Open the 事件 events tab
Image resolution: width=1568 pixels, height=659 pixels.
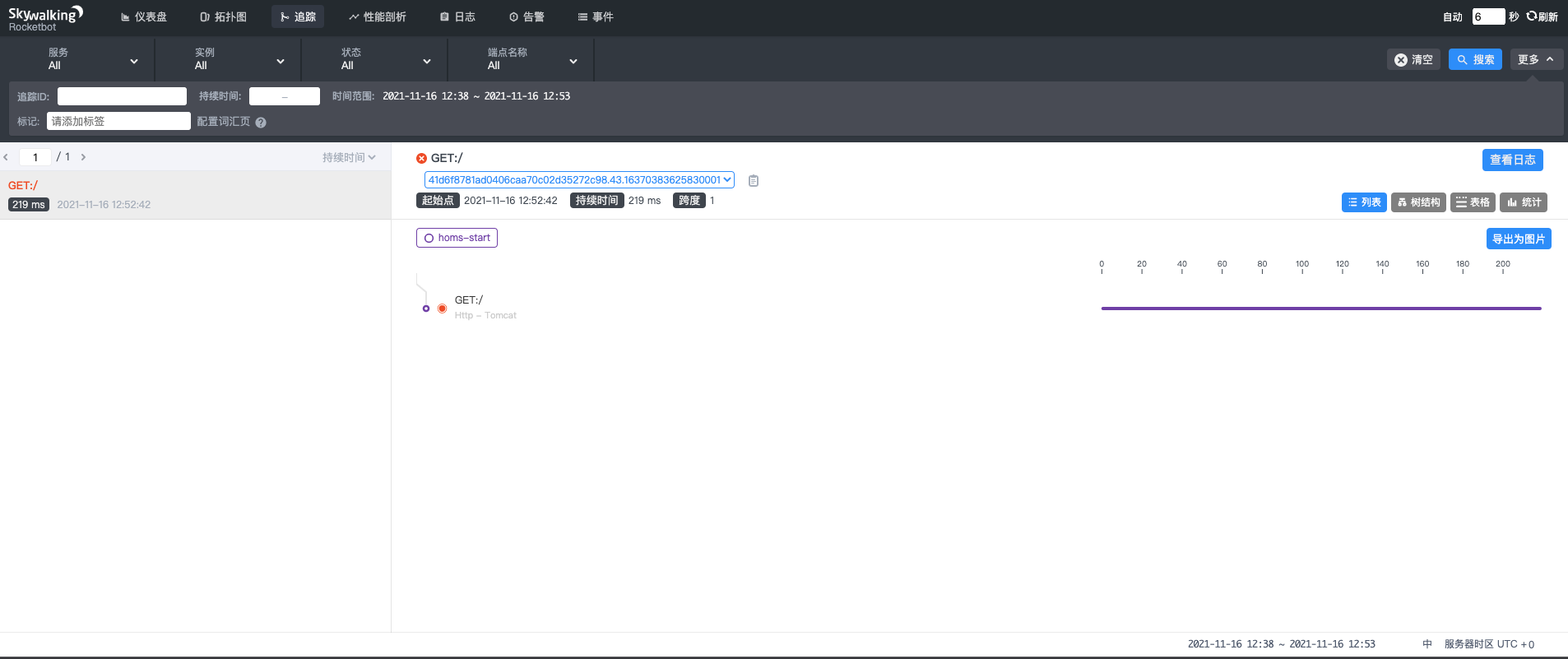click(596, 16)
